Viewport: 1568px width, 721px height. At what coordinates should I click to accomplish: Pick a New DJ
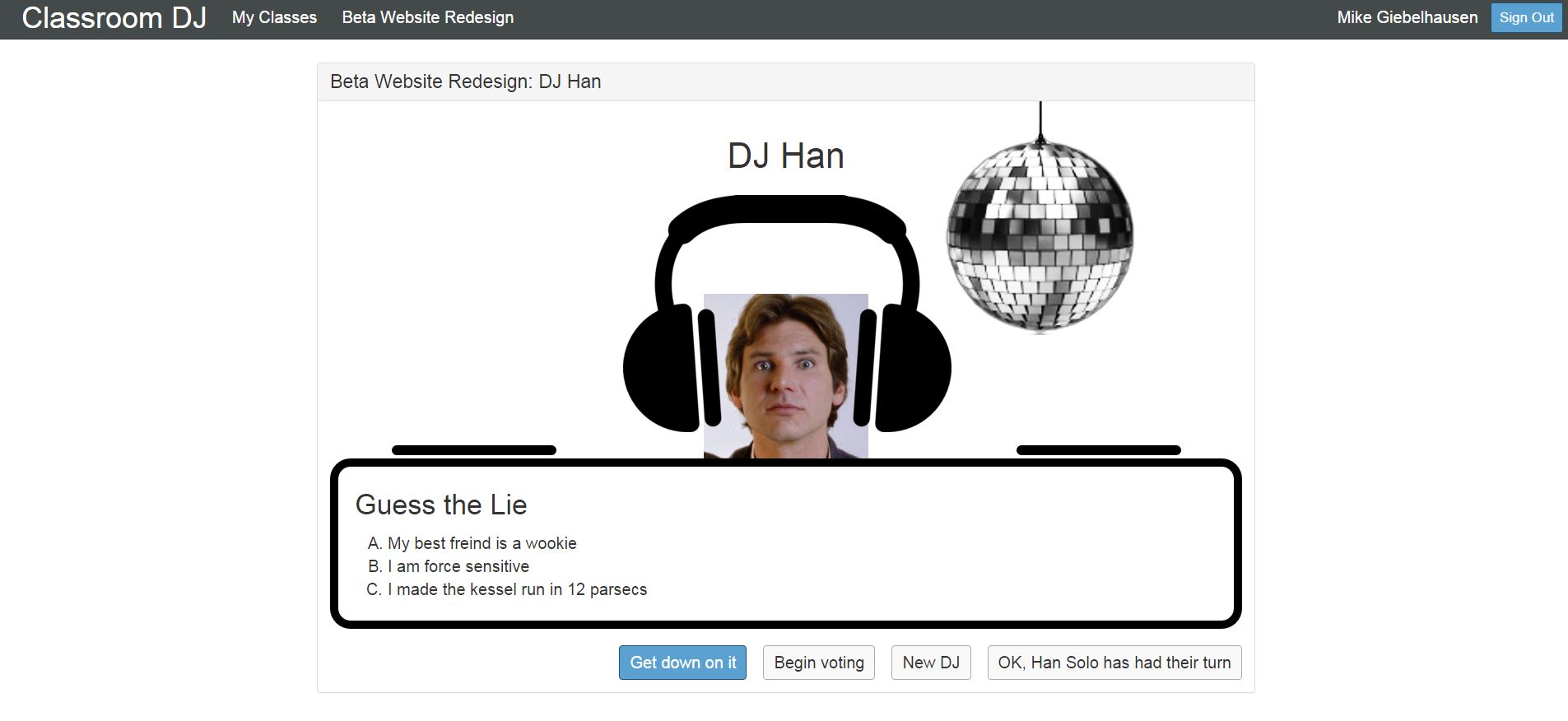point(931,663)
